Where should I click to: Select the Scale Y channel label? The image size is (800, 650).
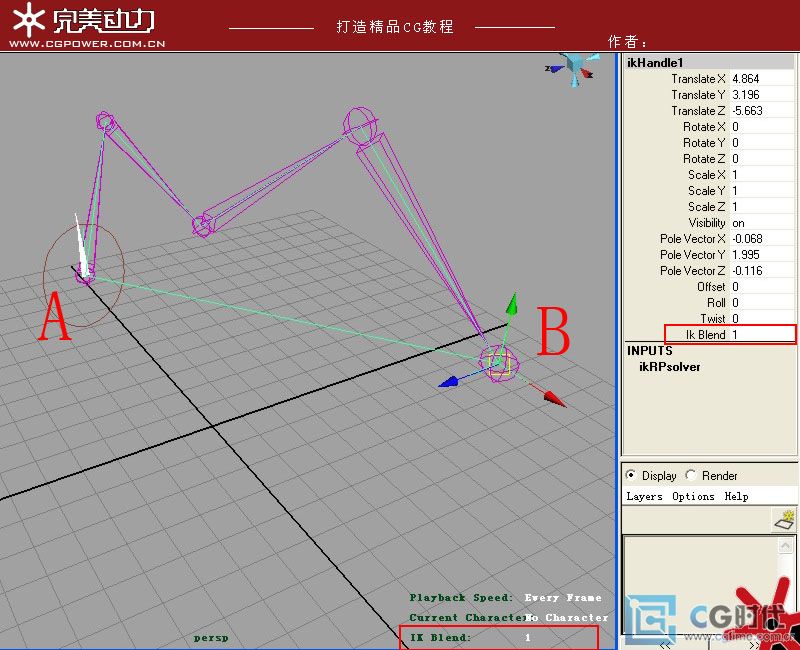tap(707, 190)
